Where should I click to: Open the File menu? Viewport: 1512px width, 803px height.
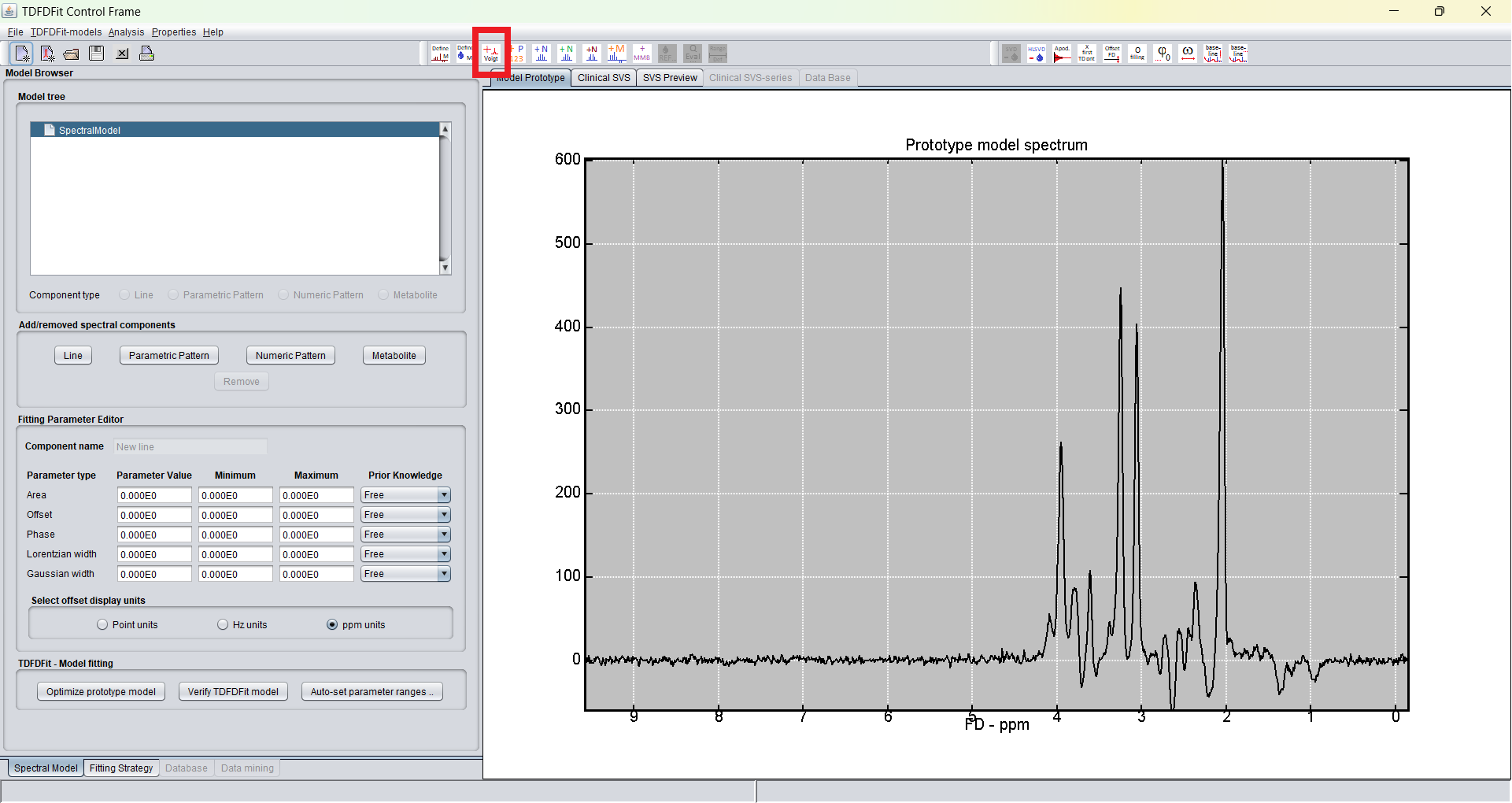coord(15,32)
